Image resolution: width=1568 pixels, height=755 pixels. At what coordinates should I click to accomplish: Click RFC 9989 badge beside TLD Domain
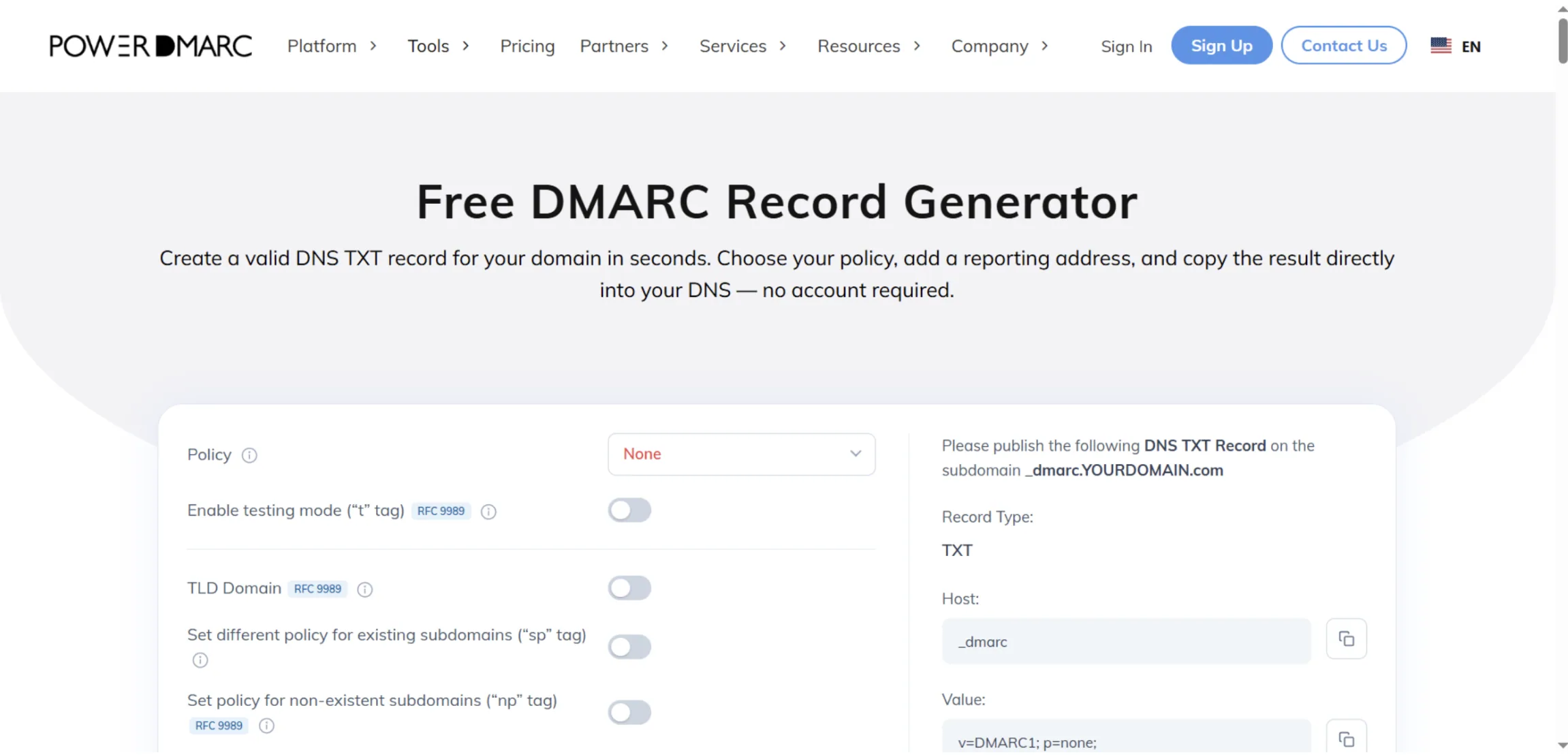[317, 589]
